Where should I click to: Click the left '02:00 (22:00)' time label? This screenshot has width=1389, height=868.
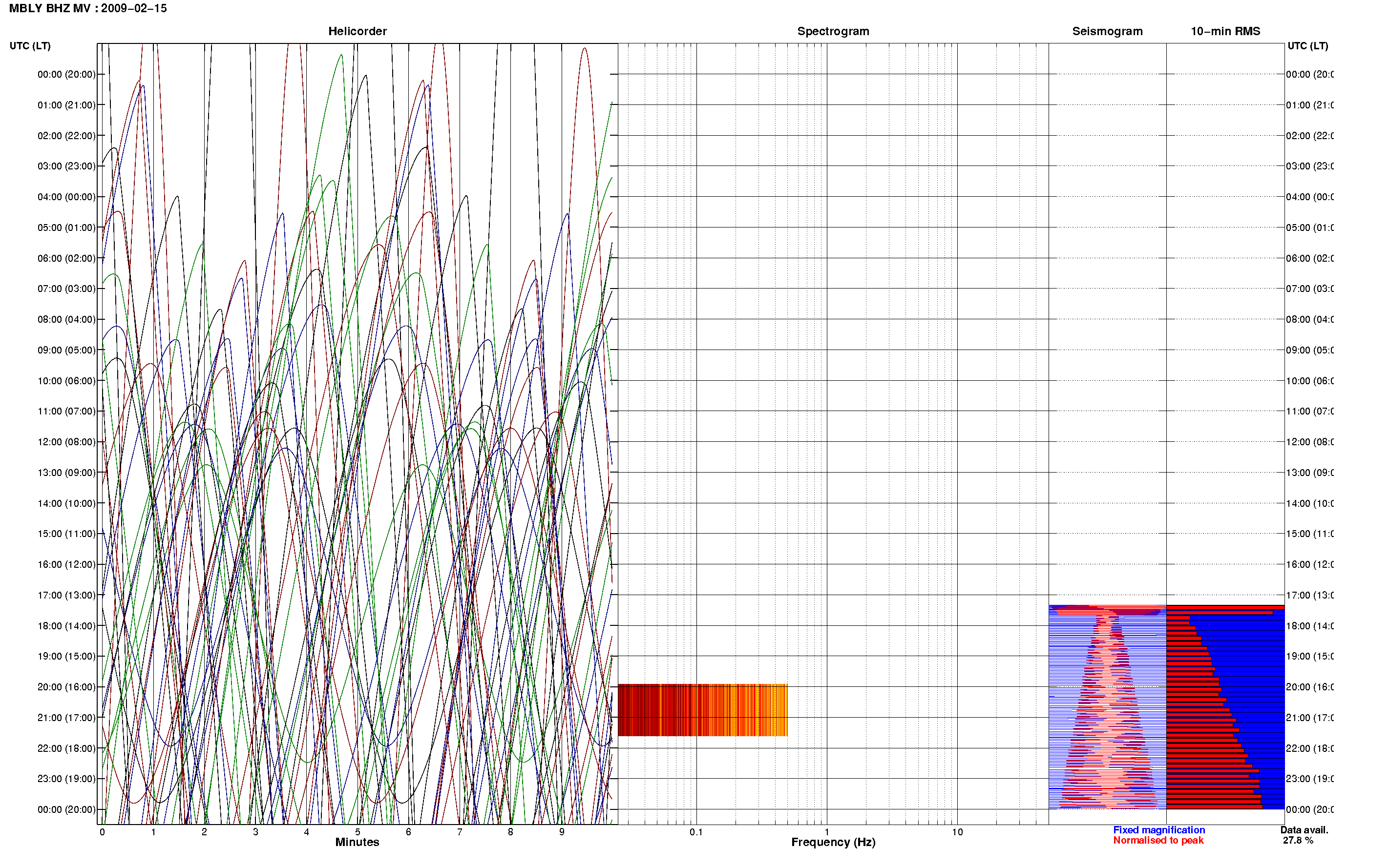coord(66,136)
